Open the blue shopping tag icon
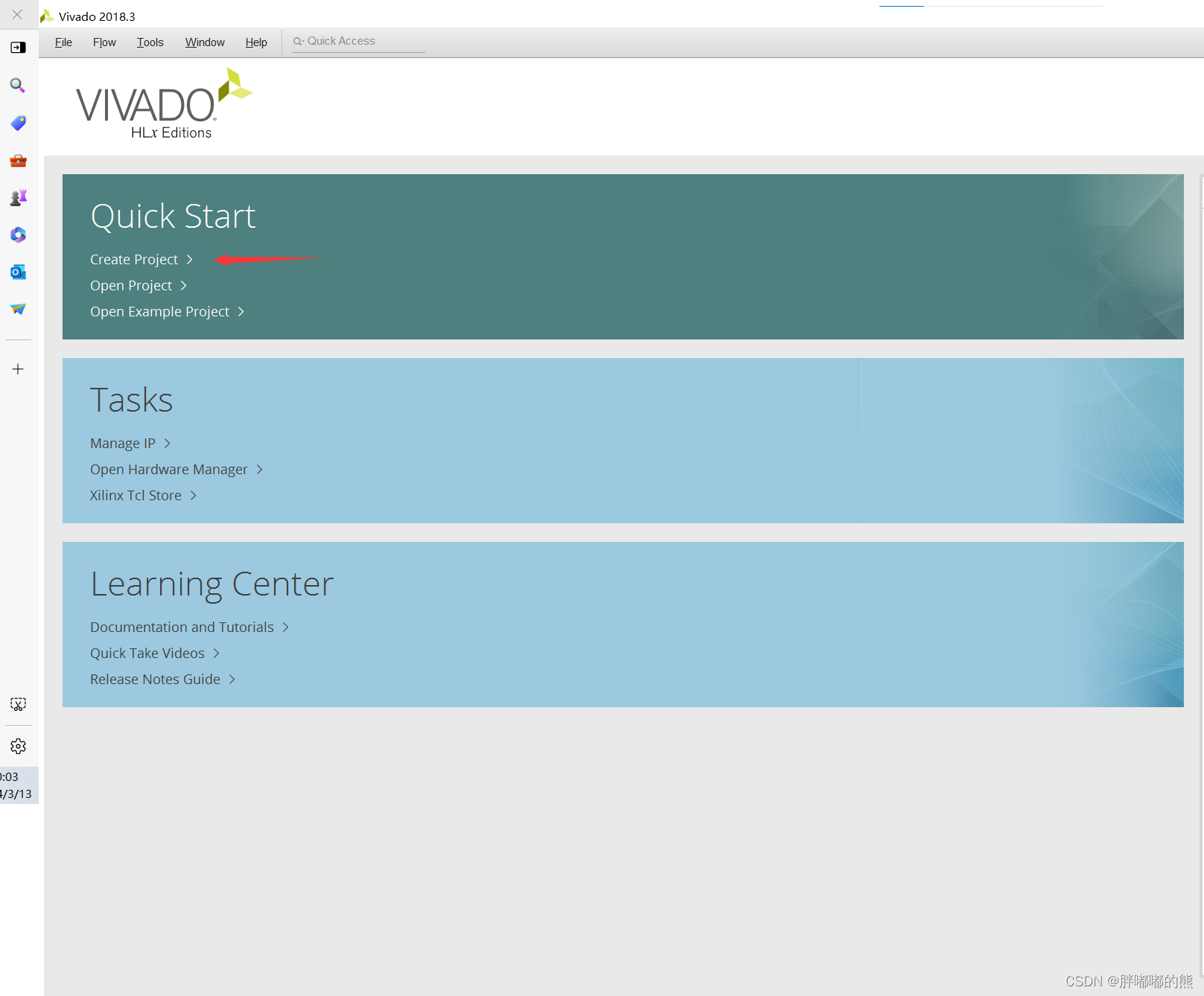 point(18,123)
